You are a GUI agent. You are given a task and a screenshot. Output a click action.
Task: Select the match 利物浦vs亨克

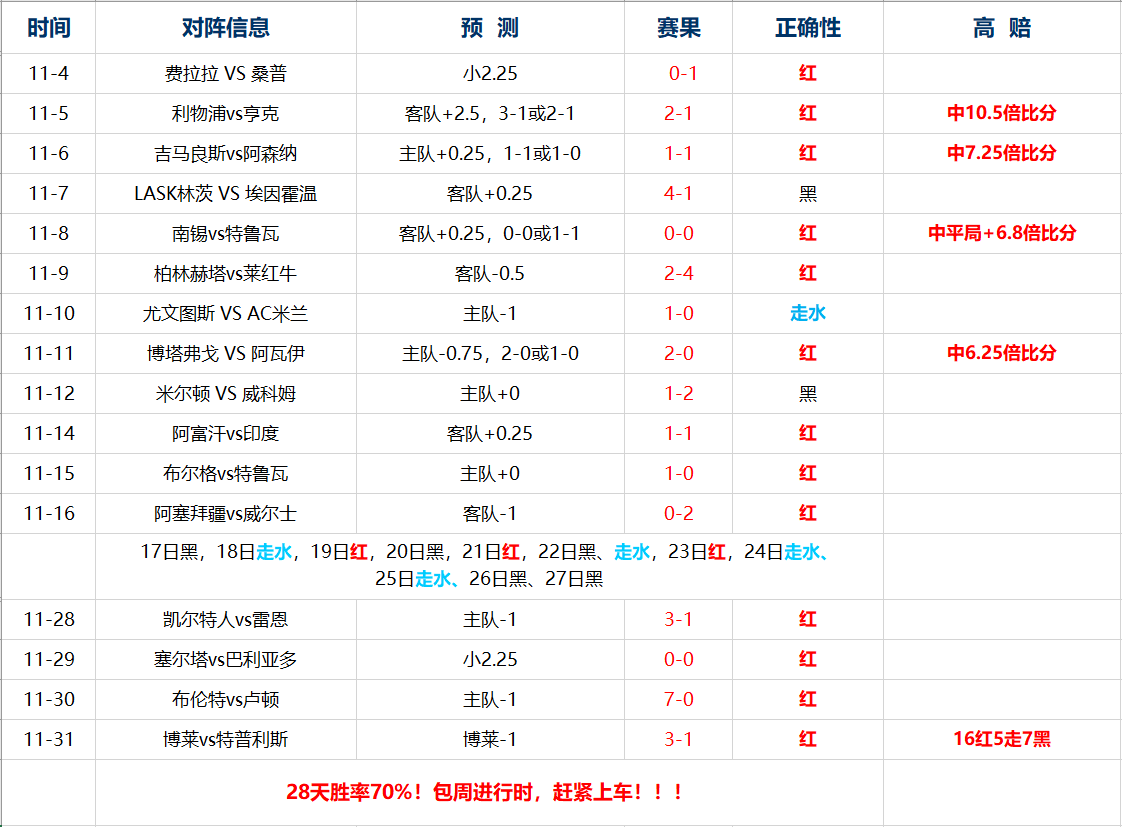tap(225, 113)
